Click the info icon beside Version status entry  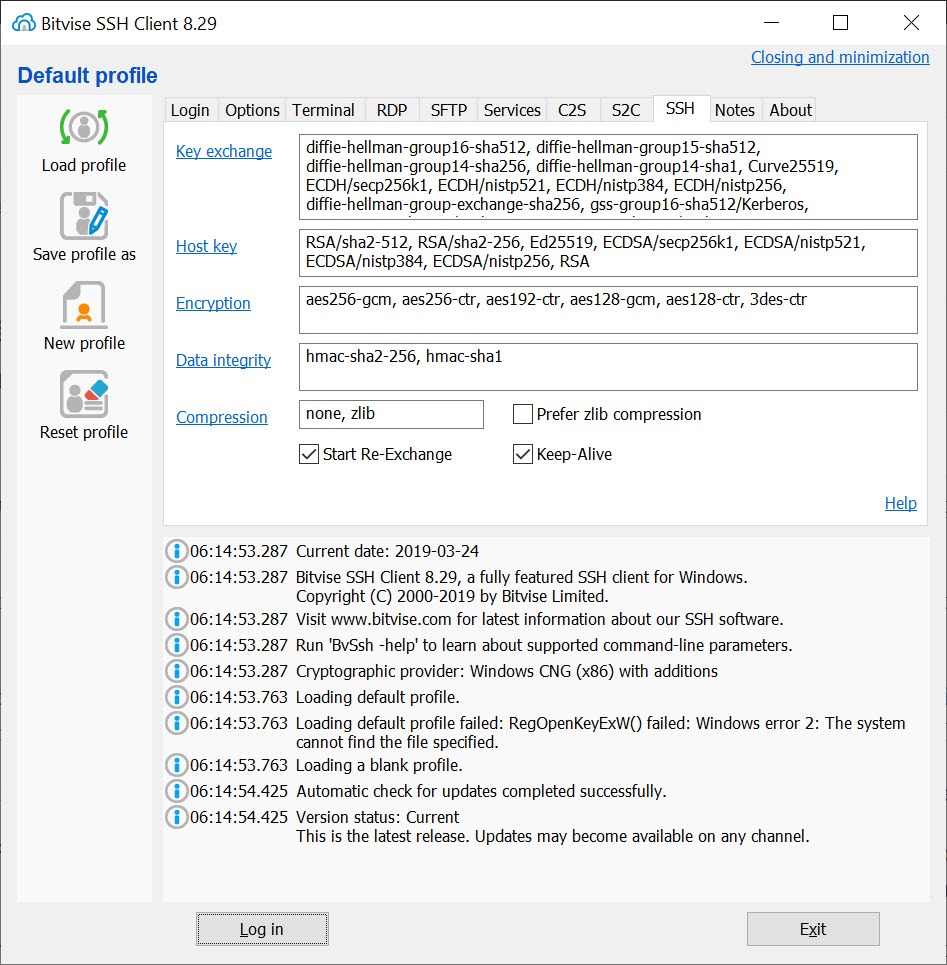(x=177, y=817)
